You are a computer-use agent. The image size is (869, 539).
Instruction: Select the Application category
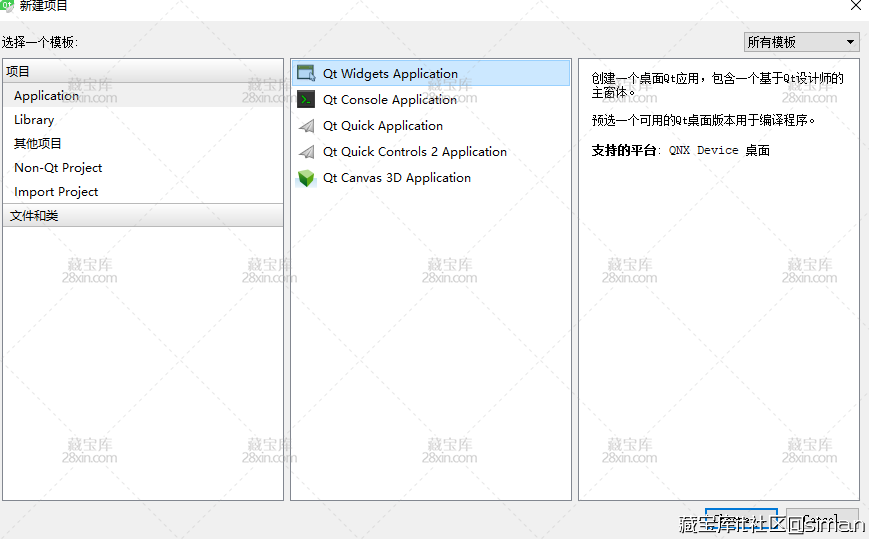click(47, 96)
